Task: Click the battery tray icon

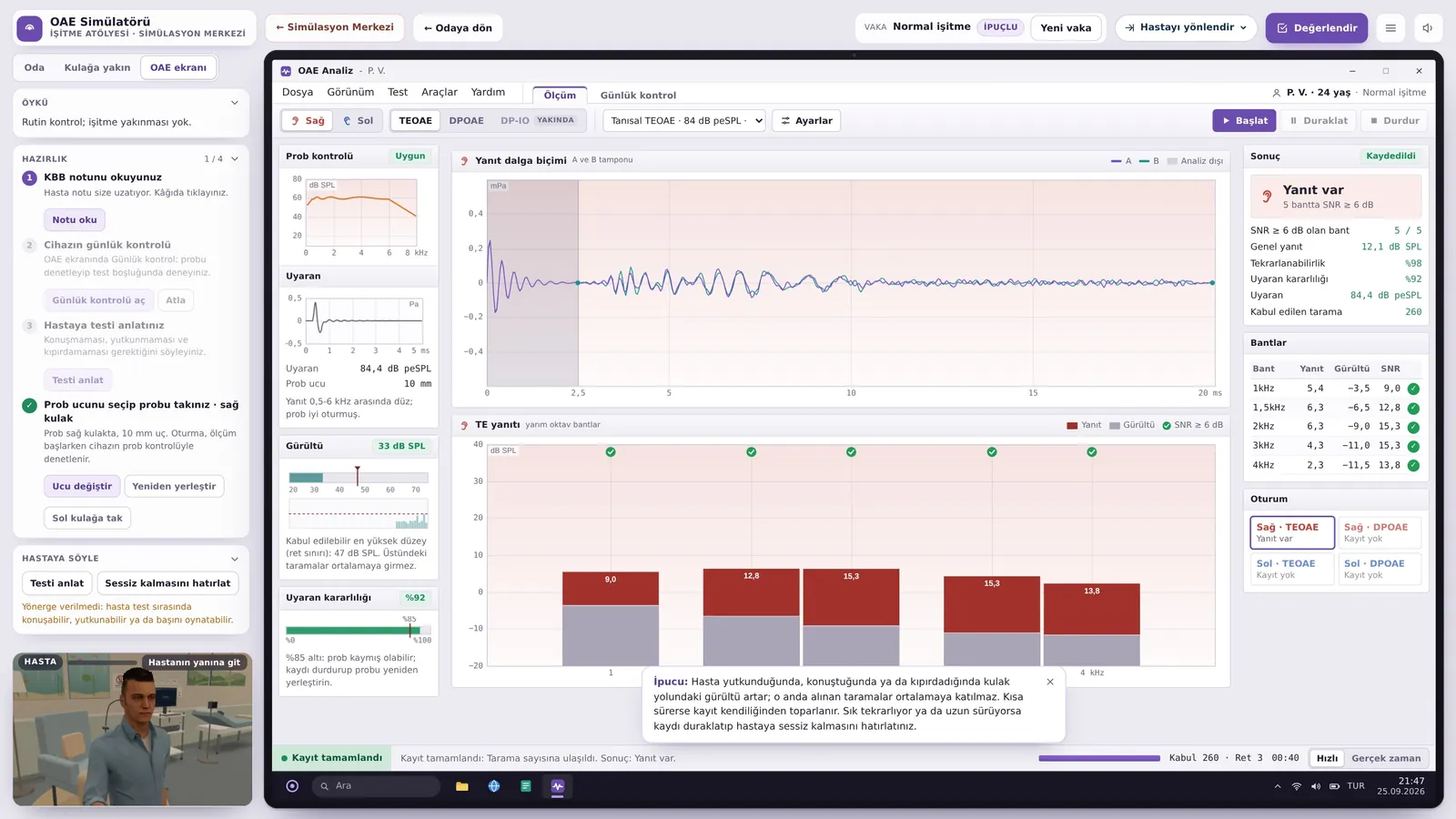Action: 1335,786
